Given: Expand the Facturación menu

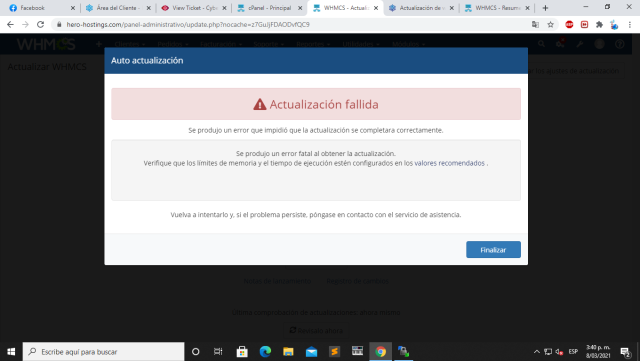Looking at the screenshot, I should point(221,44).
